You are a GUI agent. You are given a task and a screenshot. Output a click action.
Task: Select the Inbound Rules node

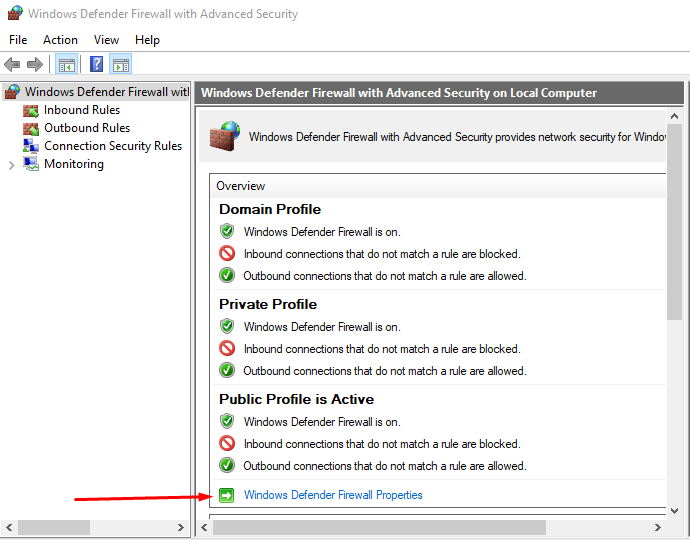point(81,110)
